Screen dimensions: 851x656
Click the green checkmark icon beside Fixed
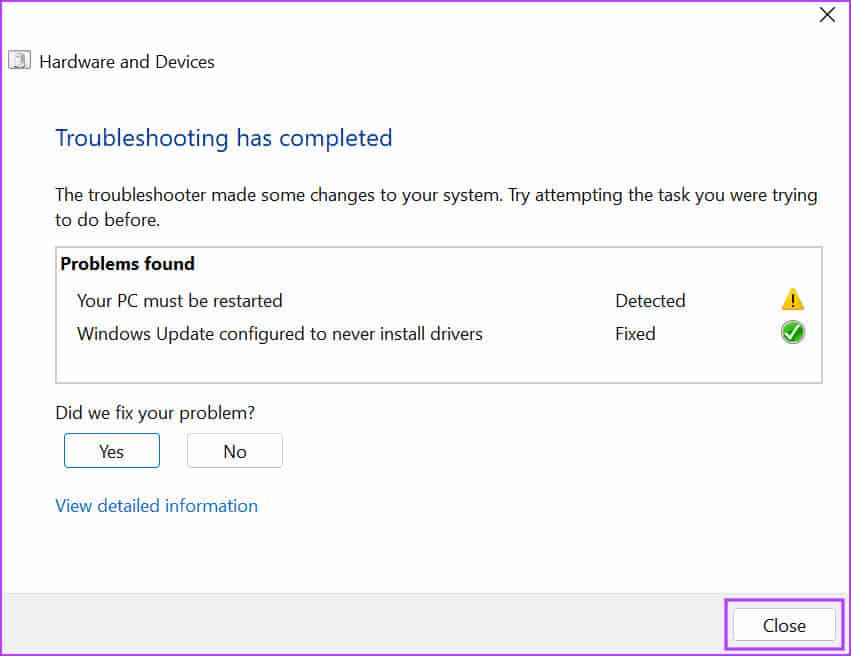[x=792, y=332]
